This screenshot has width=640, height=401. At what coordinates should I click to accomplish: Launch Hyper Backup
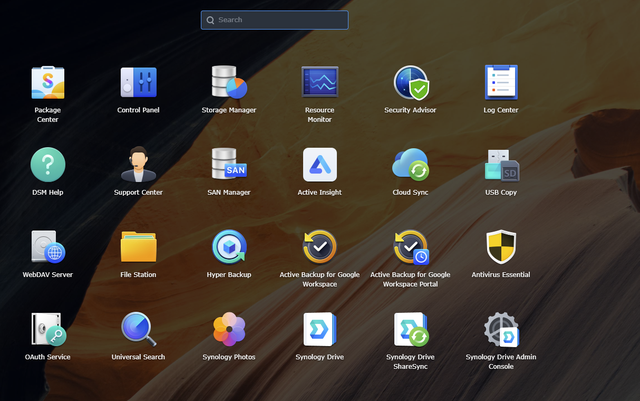point(228,247)
